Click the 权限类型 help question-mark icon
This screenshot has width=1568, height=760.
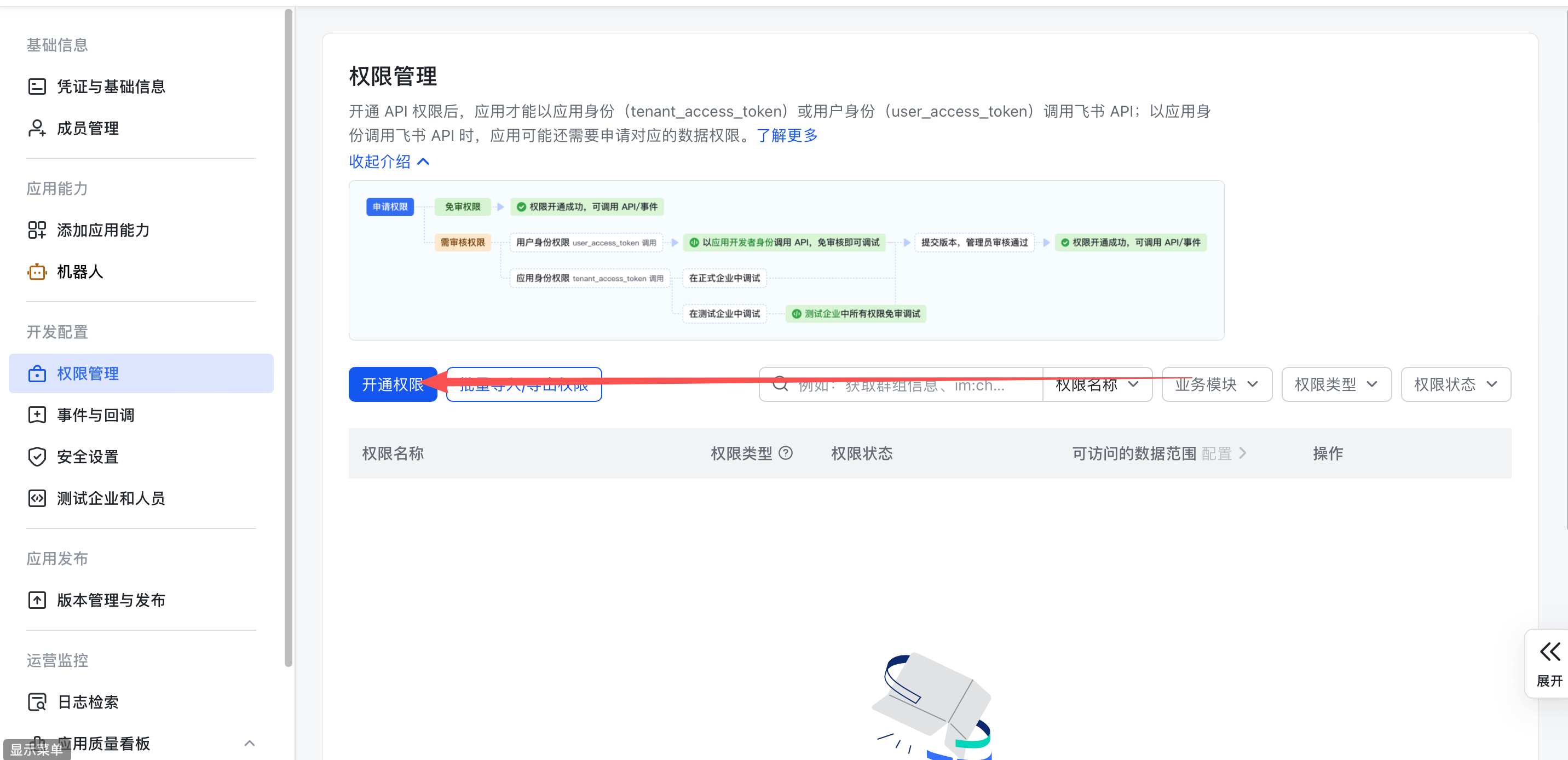pyautogui.click(x=786, y=453)
